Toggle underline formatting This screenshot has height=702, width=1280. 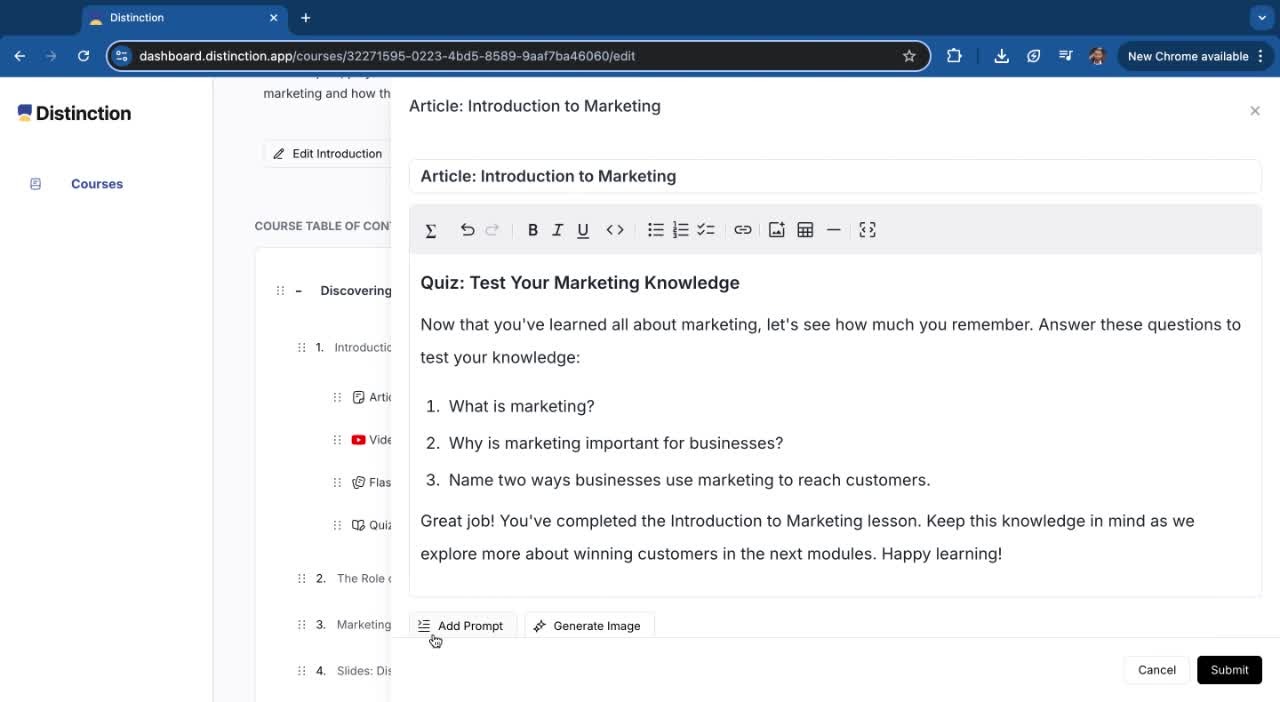tap(583, 230)
